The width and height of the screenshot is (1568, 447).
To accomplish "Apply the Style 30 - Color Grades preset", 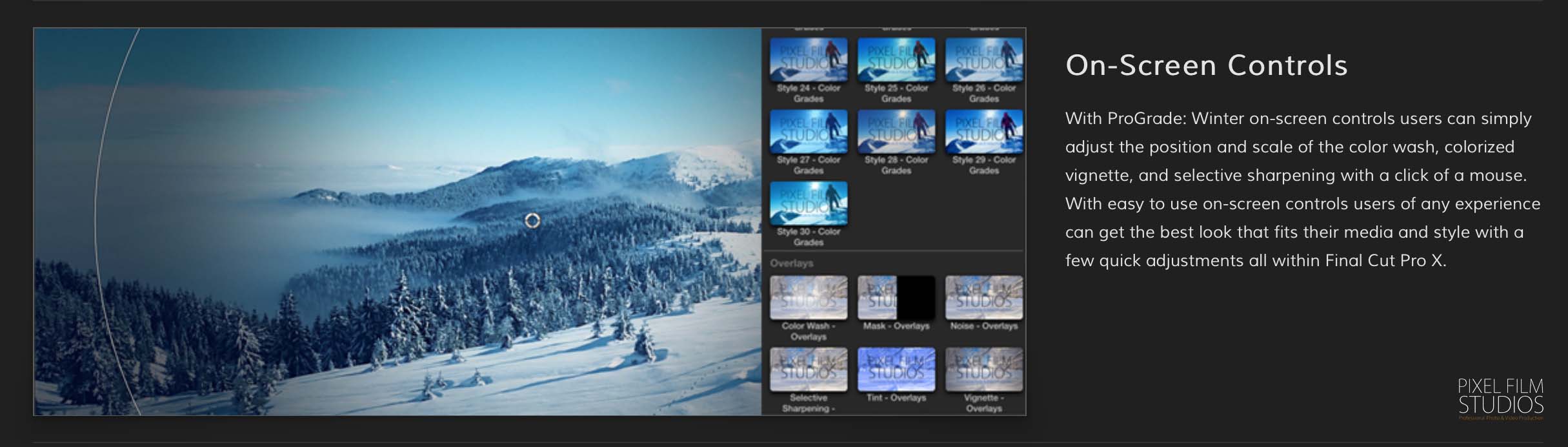I will tap(809, 203).
